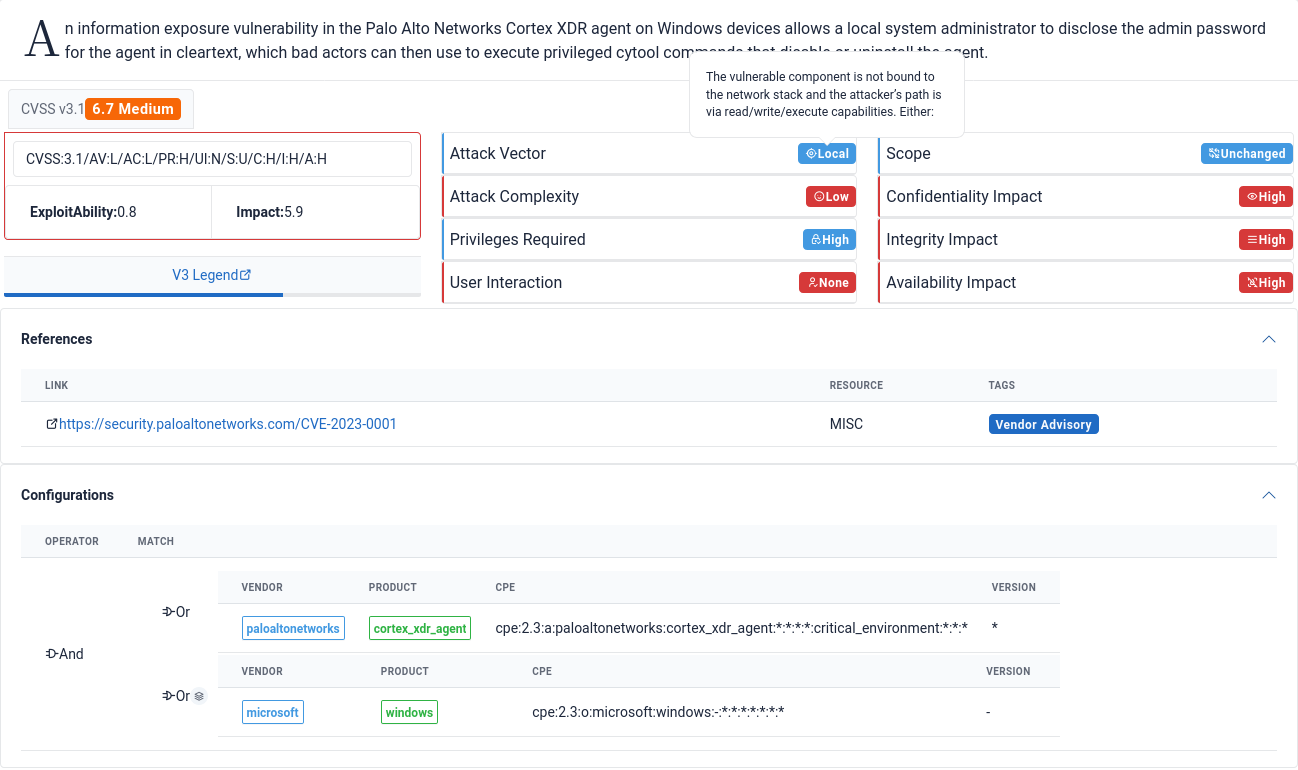Image resolution: width=1298 pixels, height=770 pixels.
Task: Click the RESOURCE column header
Action: (856, 385)
